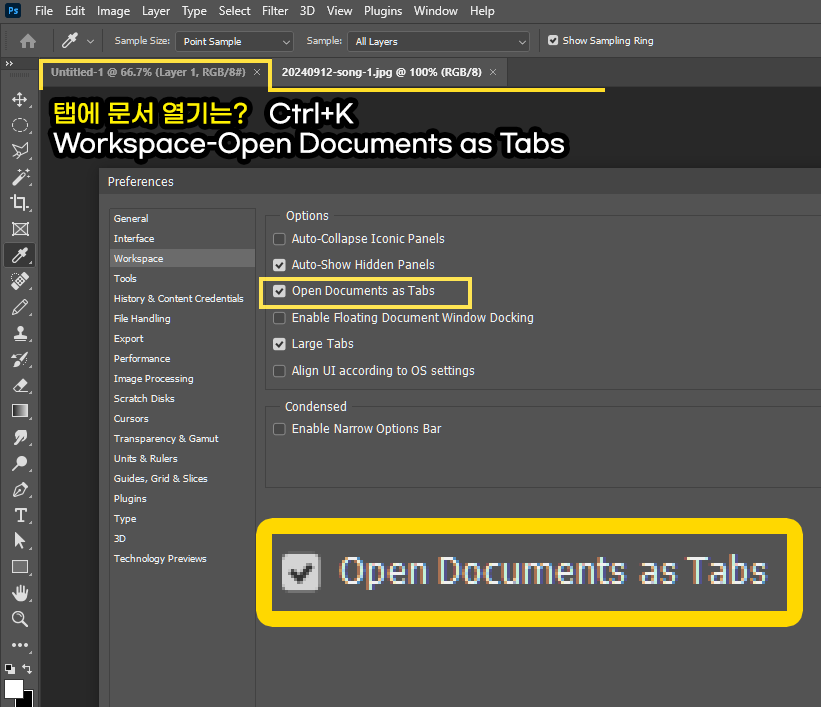
Task: Open History & Content Credentials preferences
Action: (x=179, y=299)
